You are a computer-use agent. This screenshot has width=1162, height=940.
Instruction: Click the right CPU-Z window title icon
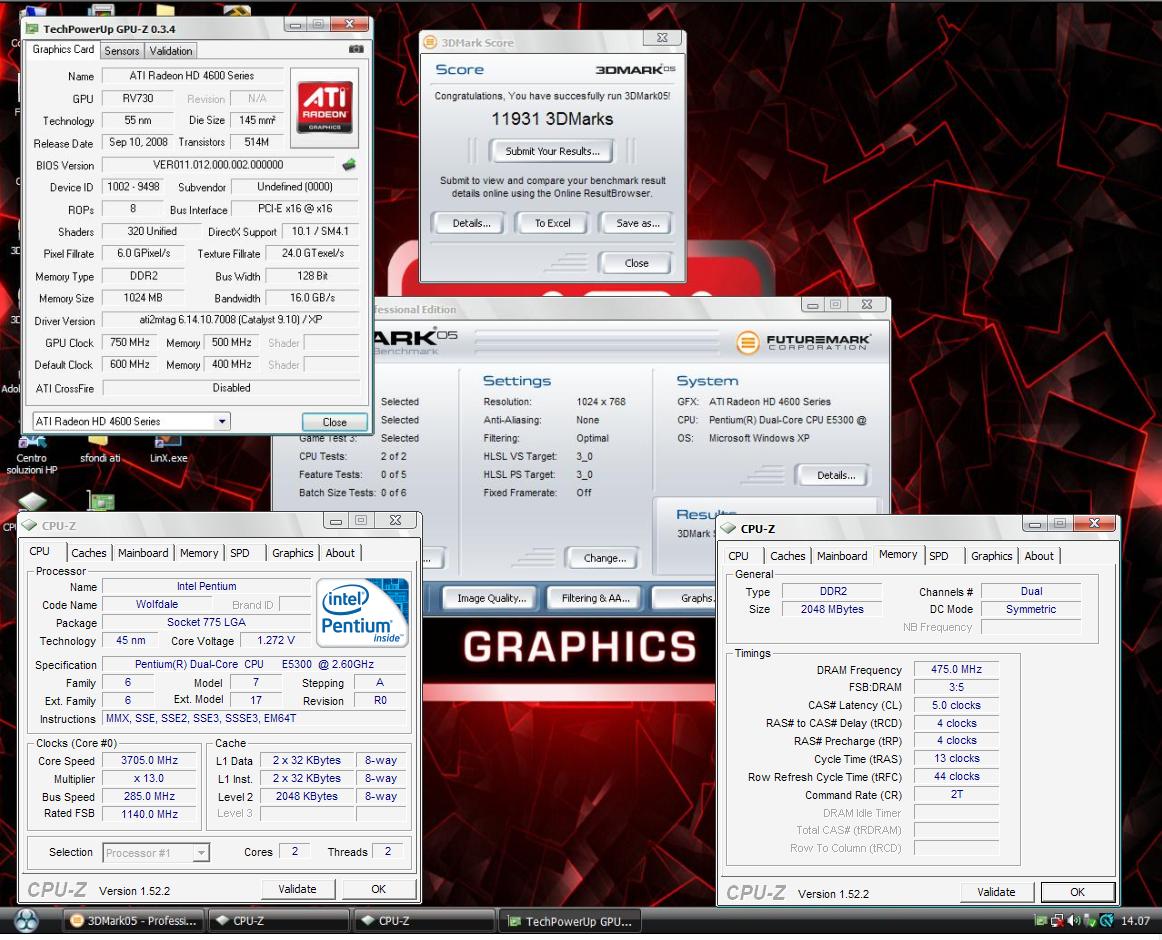click(x=728, y=529)
